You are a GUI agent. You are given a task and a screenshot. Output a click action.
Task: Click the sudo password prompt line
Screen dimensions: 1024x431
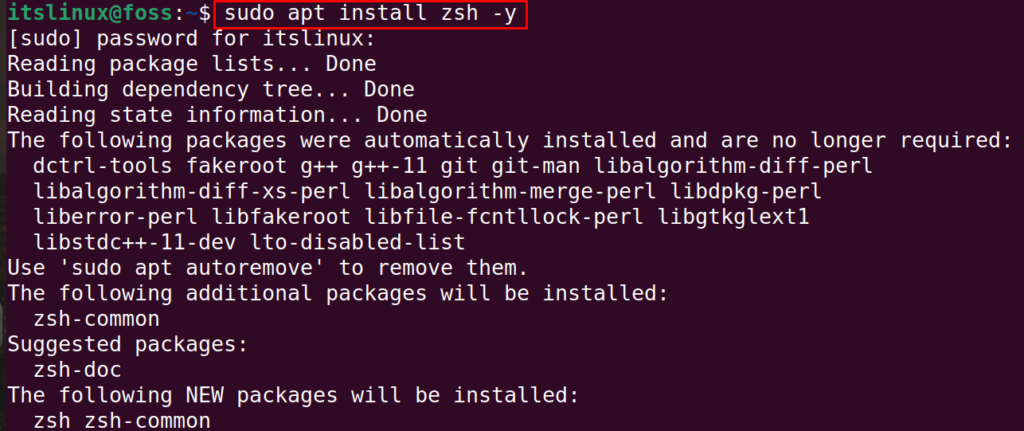[x=191, y=39]
